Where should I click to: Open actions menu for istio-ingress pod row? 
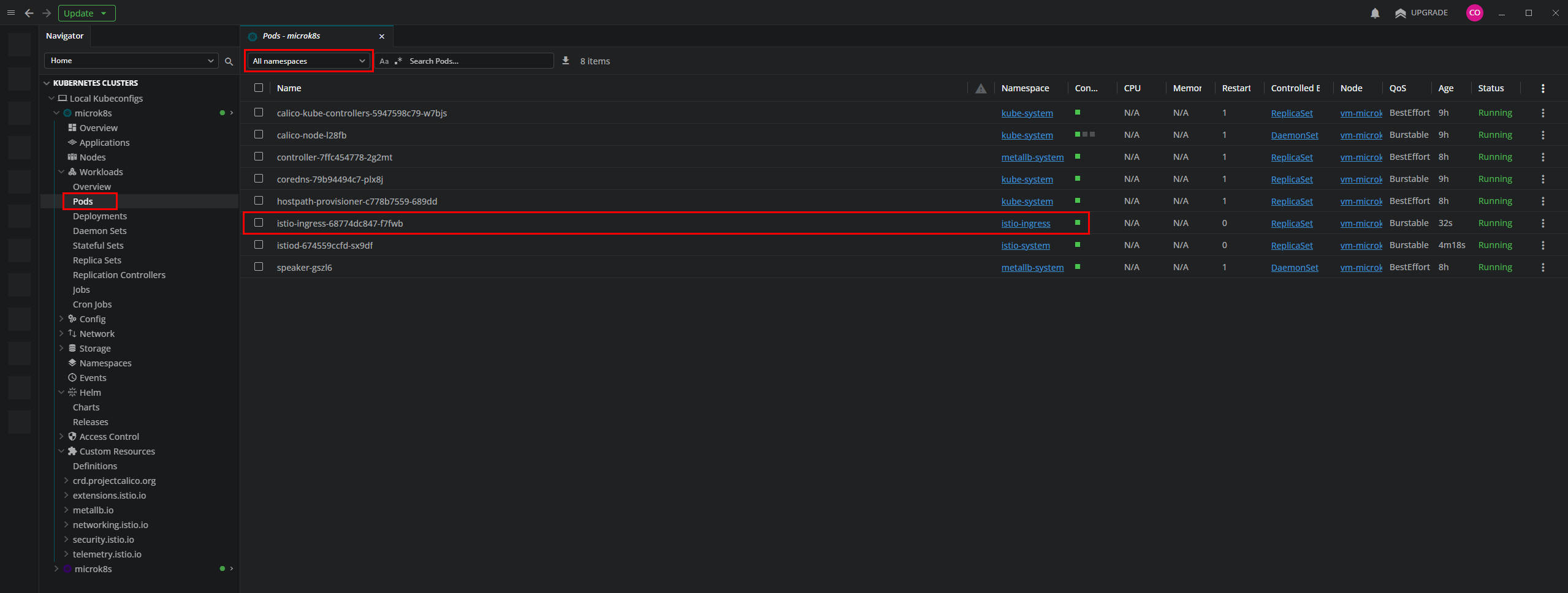click(1542, 224)
